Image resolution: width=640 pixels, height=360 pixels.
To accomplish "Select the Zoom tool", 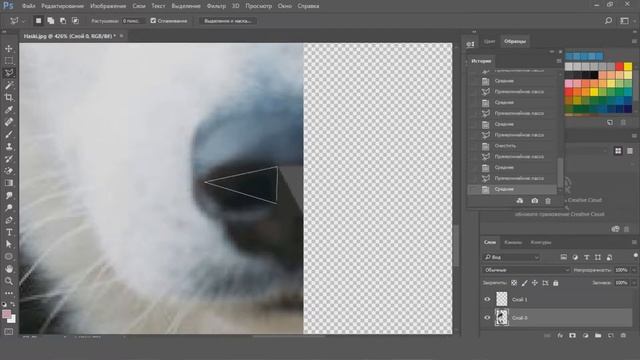I will [x=9, y=281].
